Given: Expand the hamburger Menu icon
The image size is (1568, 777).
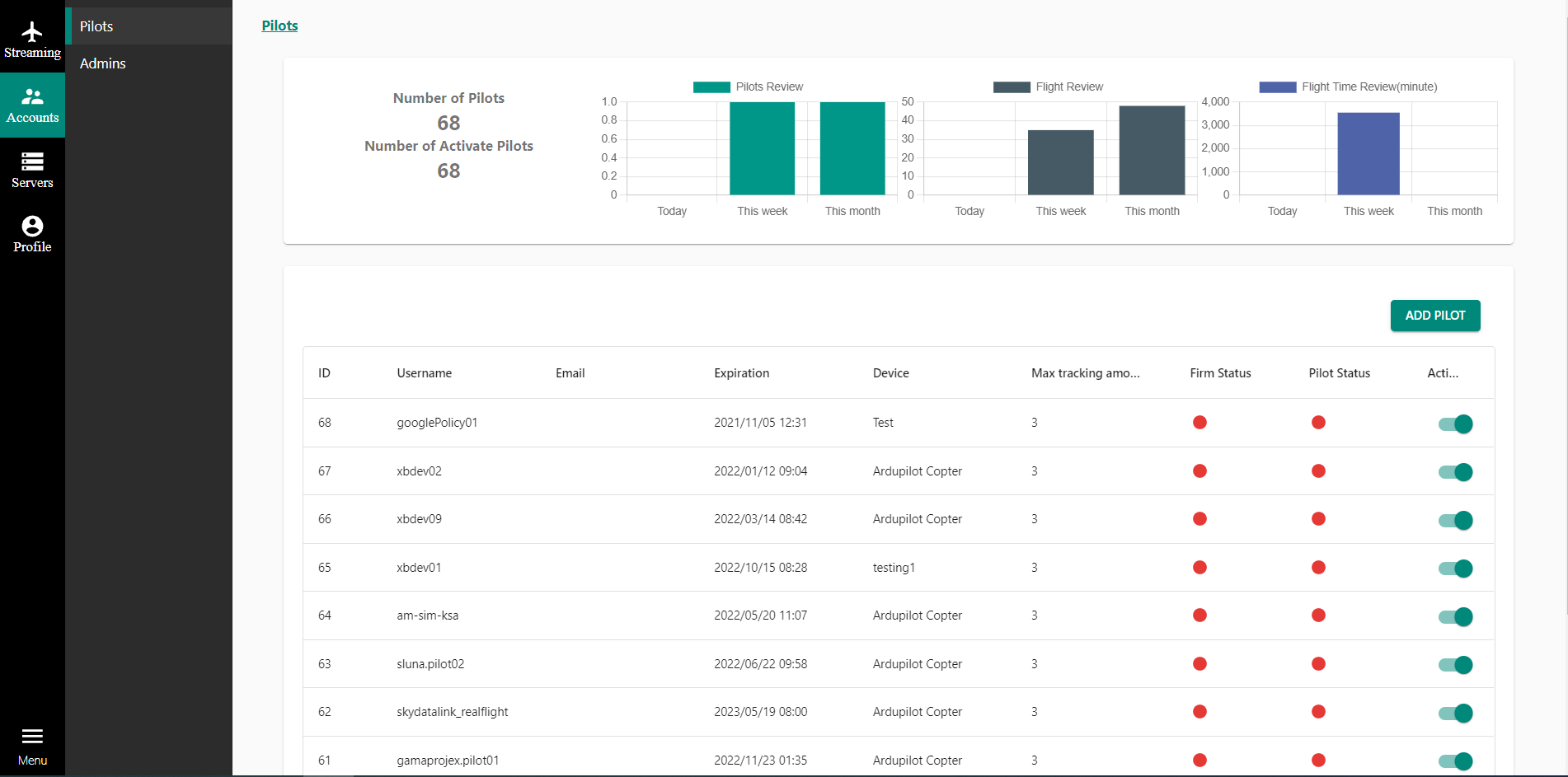Looking at the screenshot, I should (x=32, y=737).
